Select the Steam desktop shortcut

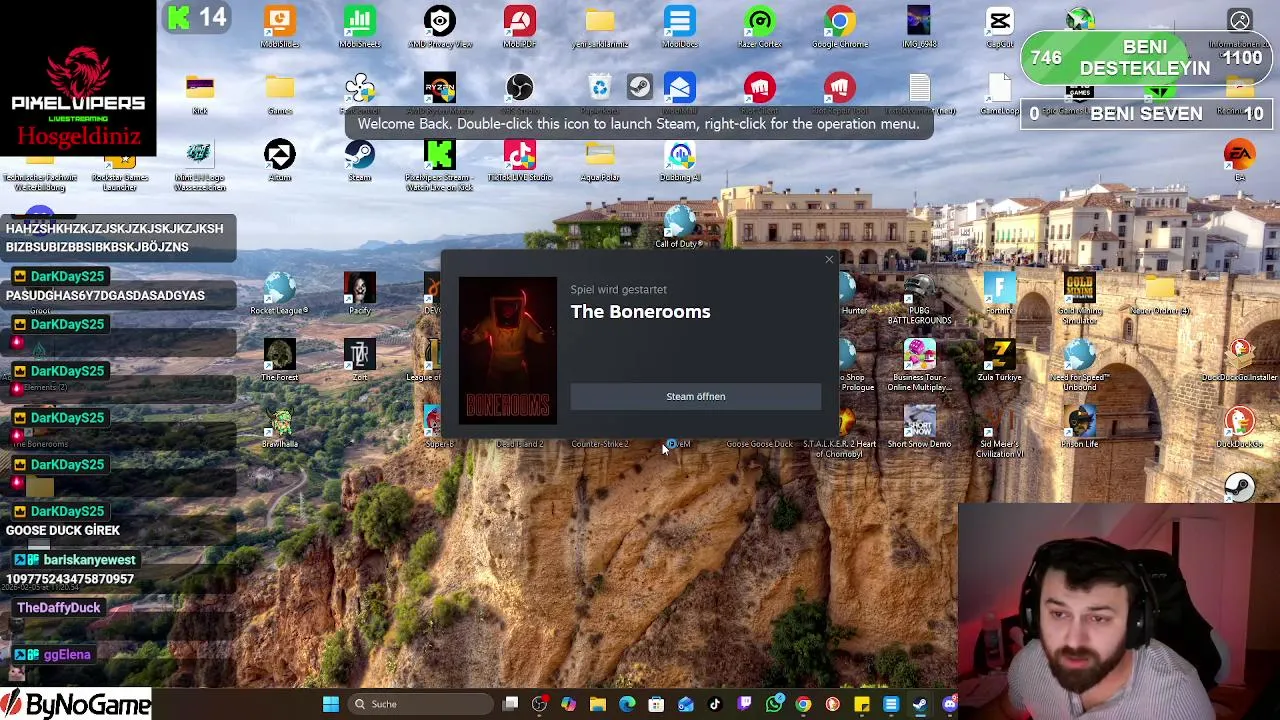tap(360, 161)
